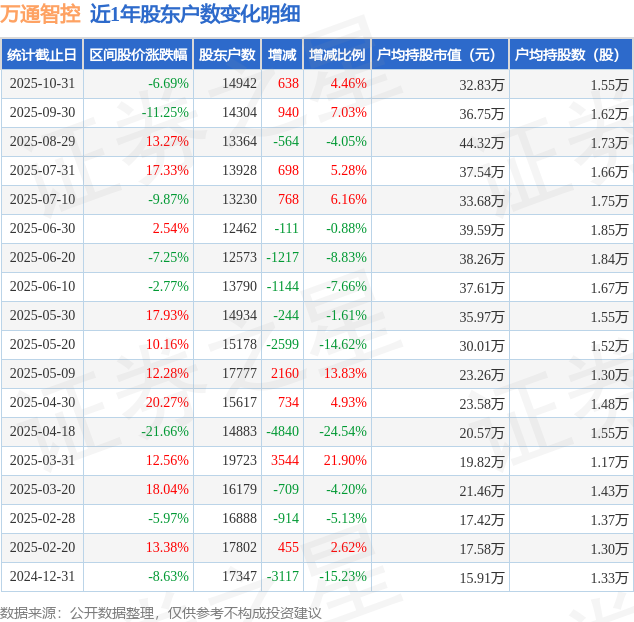This screenshot has width=634, height=622.
Task: Click the 2025-04-18 date cell
Action: (x=42, y=432)
